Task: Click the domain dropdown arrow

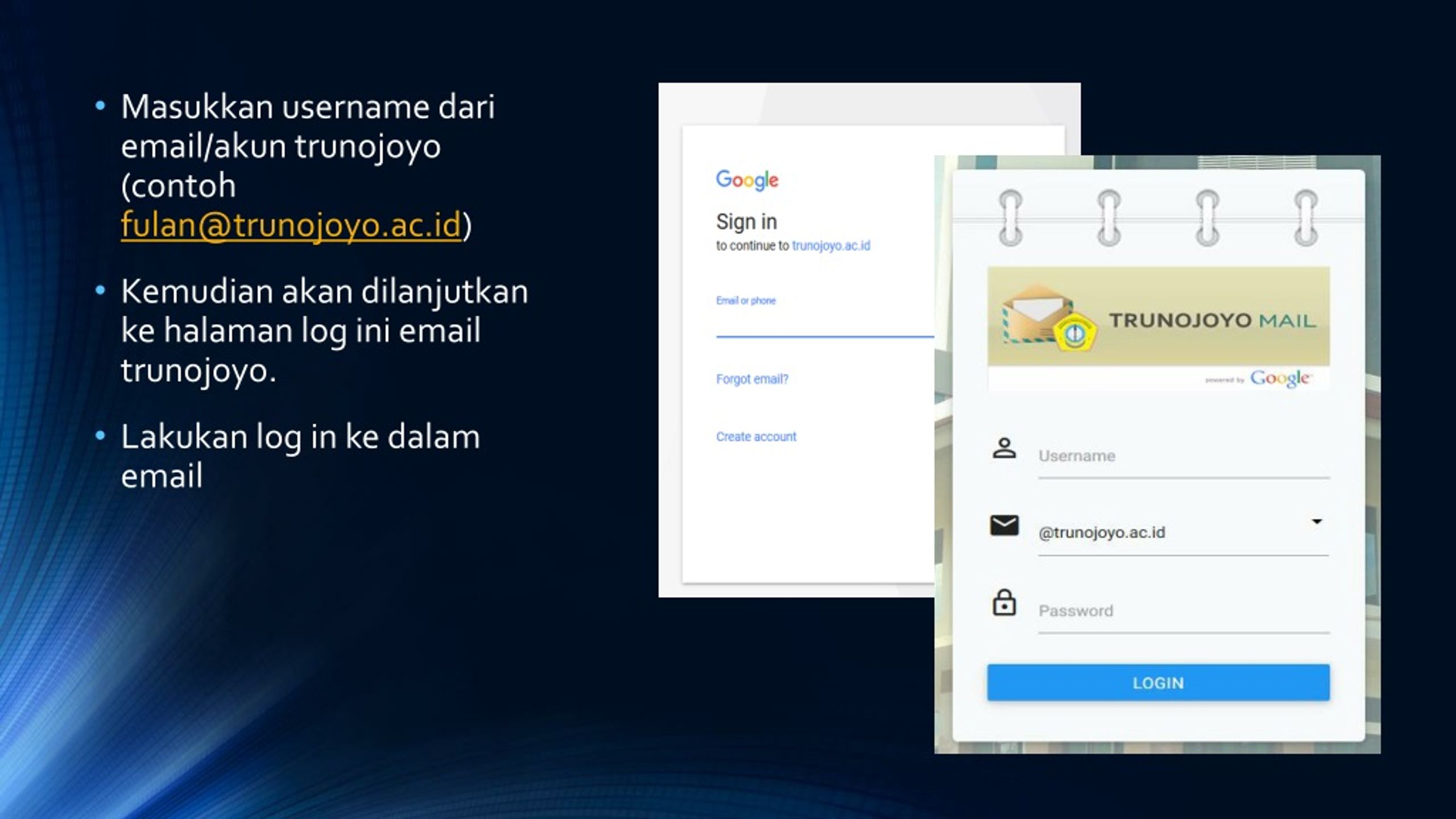Action: coord(1317,522)
